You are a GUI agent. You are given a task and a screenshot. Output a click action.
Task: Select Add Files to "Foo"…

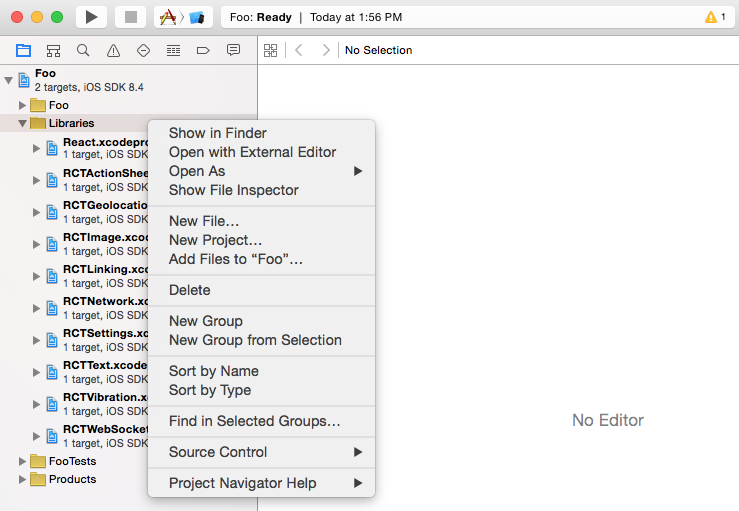pyautogui.click(x=262, y=258)
